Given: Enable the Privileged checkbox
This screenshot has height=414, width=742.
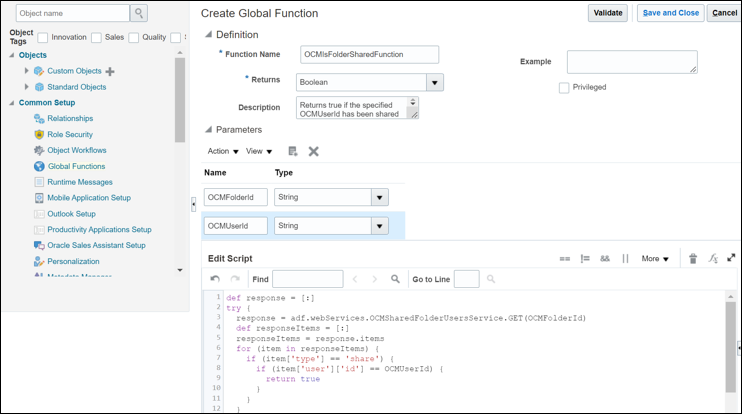Looking at the screenshot, I should (x=564, y=88).
